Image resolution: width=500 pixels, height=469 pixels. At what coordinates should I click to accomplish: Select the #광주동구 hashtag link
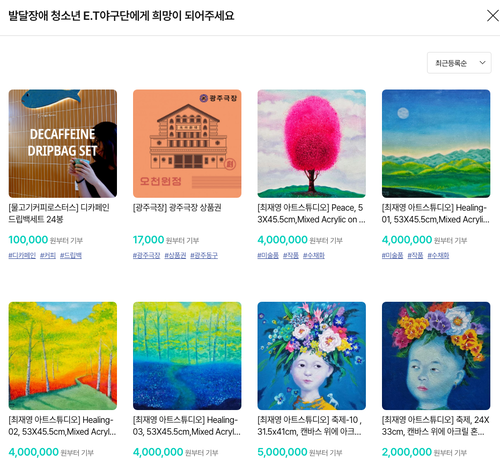coord(204,255)
